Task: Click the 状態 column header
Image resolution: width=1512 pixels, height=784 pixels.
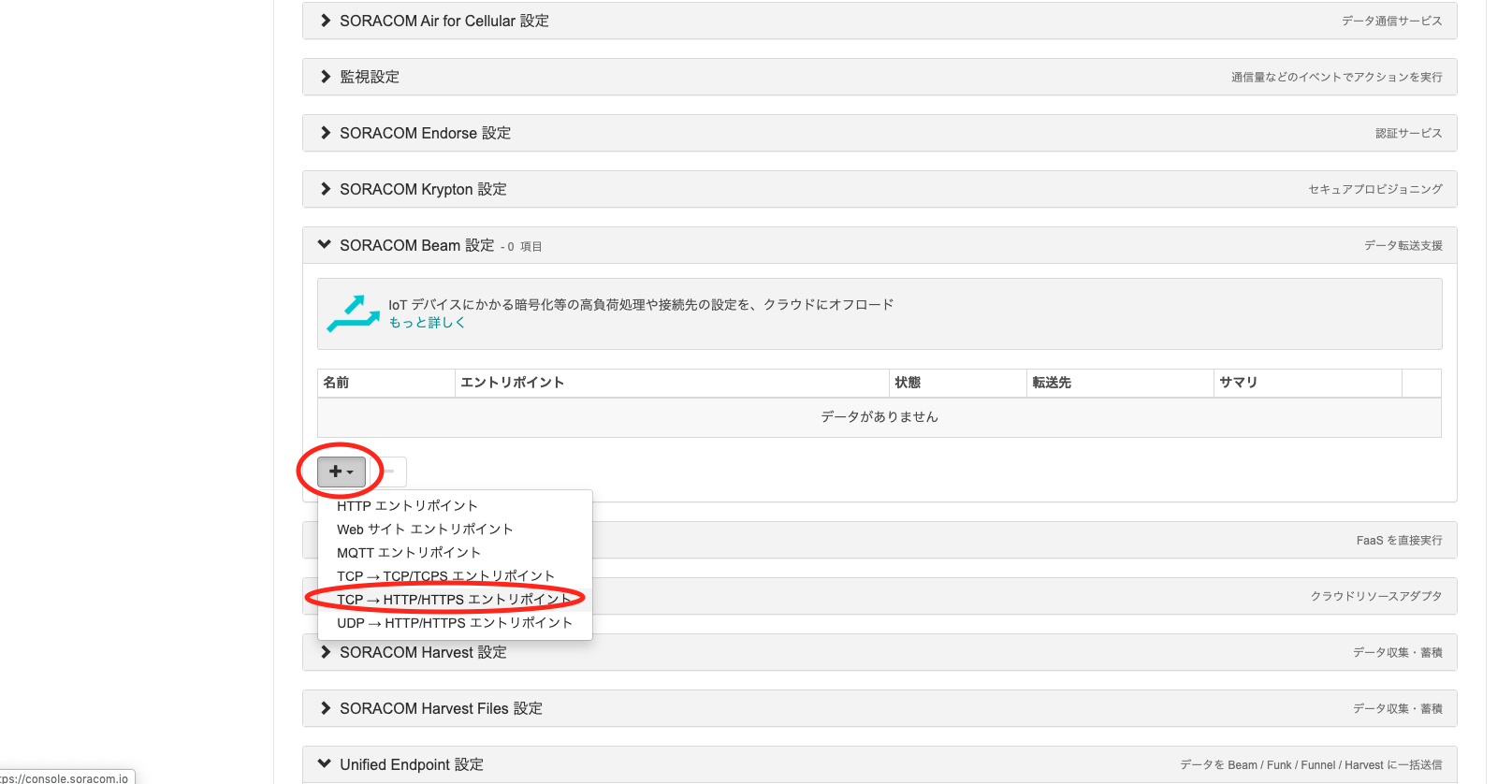Action: tap(957, 383)
